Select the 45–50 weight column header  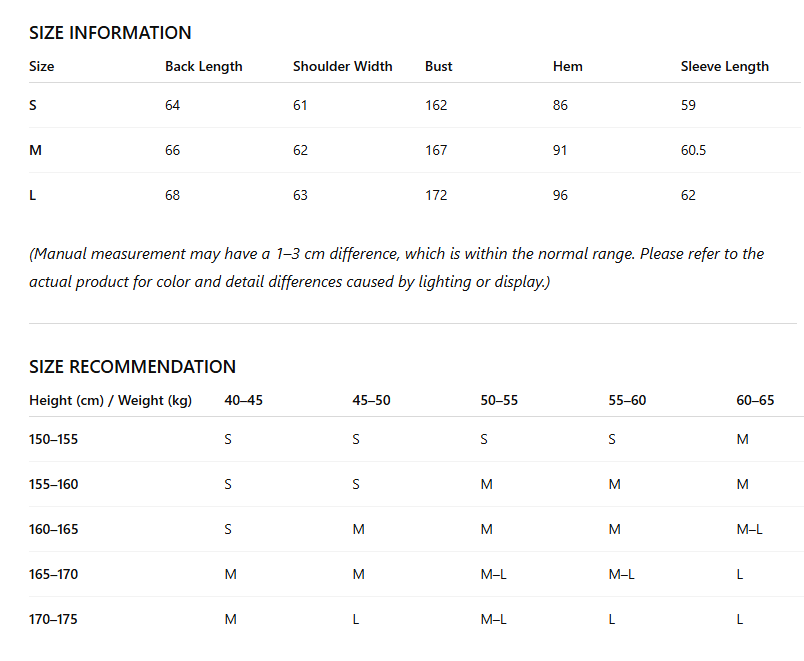[371, 400]
